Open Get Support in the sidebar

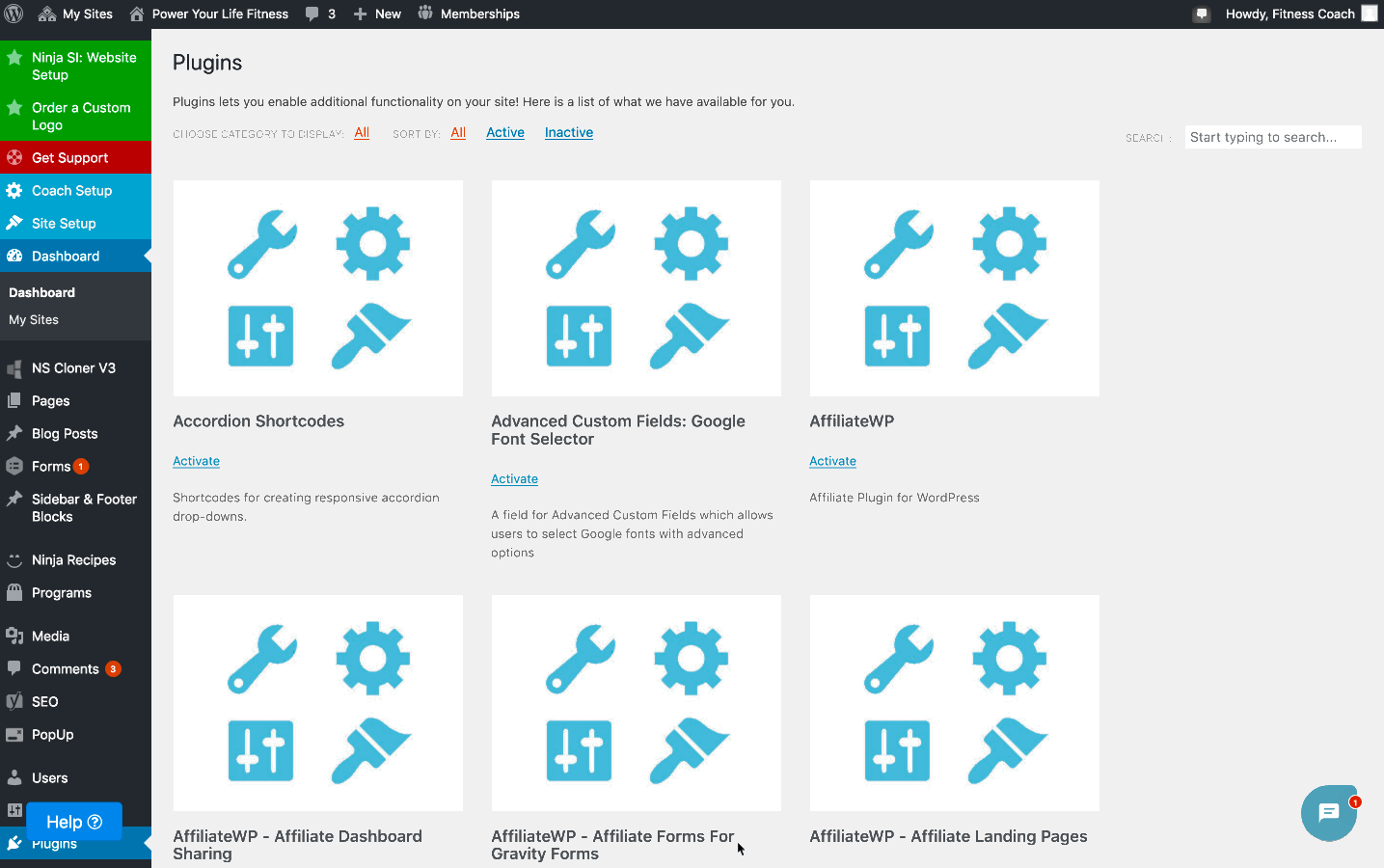(75, 157)
